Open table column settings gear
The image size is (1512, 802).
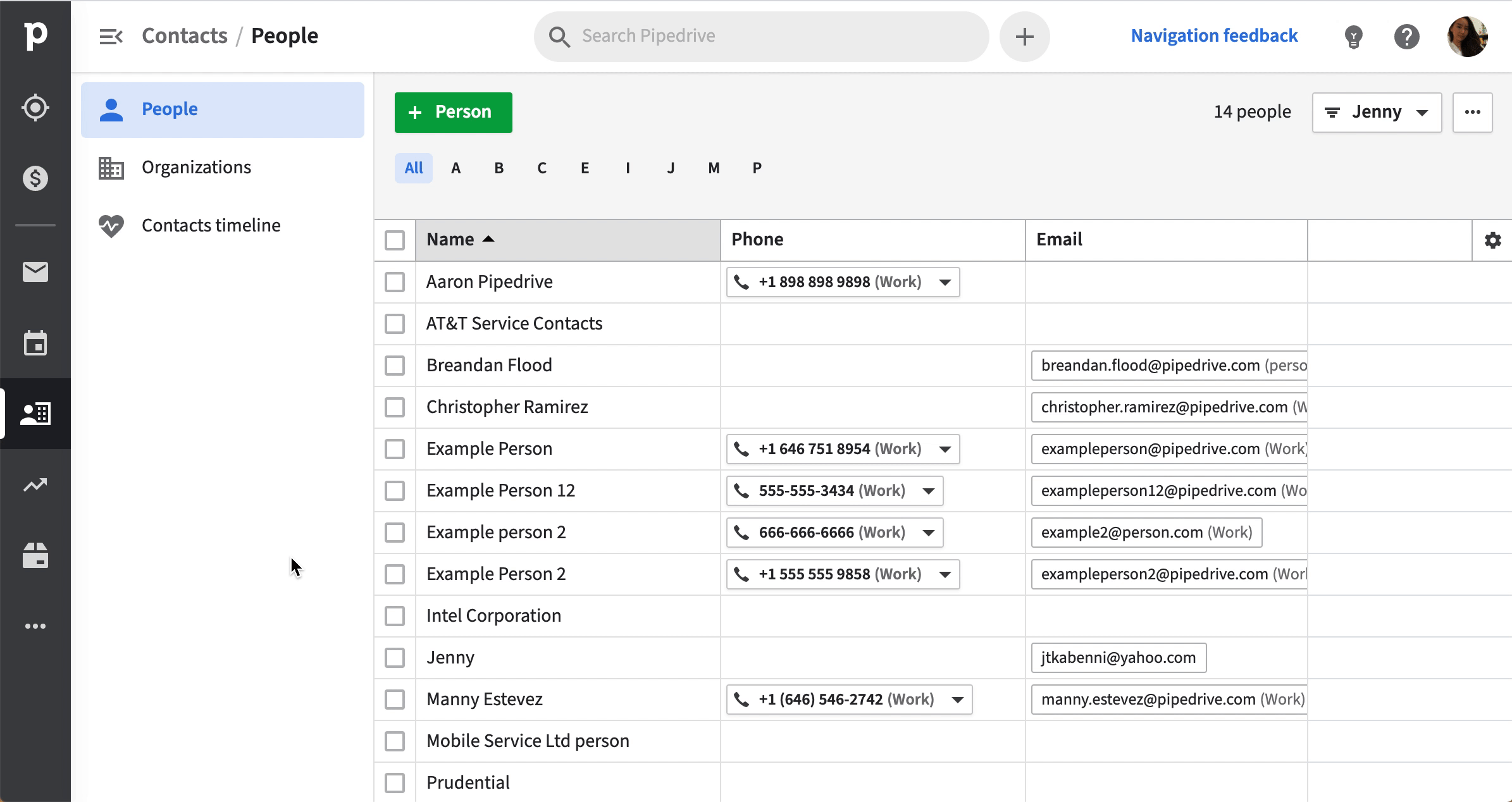point(1493,240)
